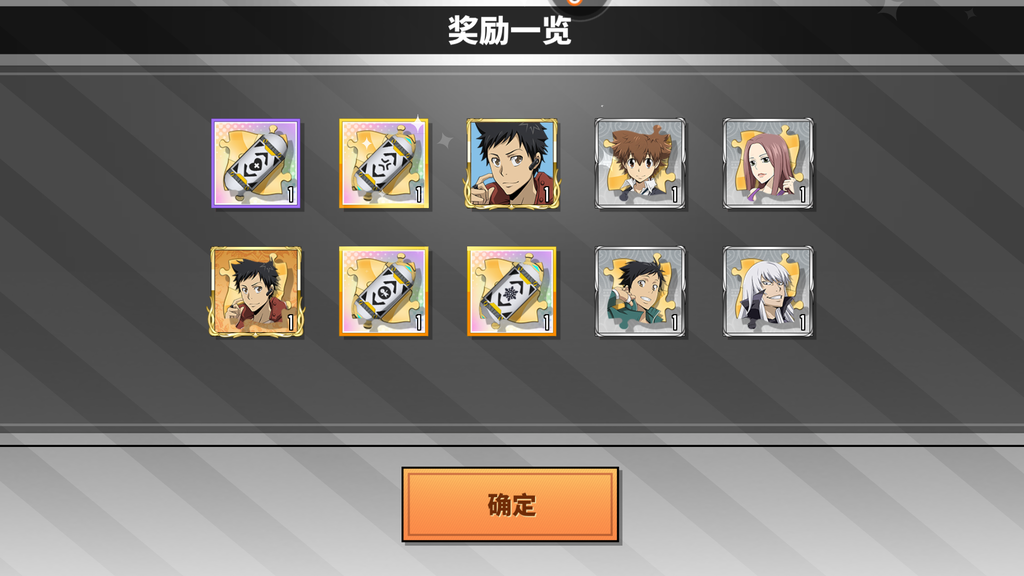The width and height of the screenshot is (1024, 576).
Task: Click count badge on brown-haired boy piece
Action: [x=675, y=194]
